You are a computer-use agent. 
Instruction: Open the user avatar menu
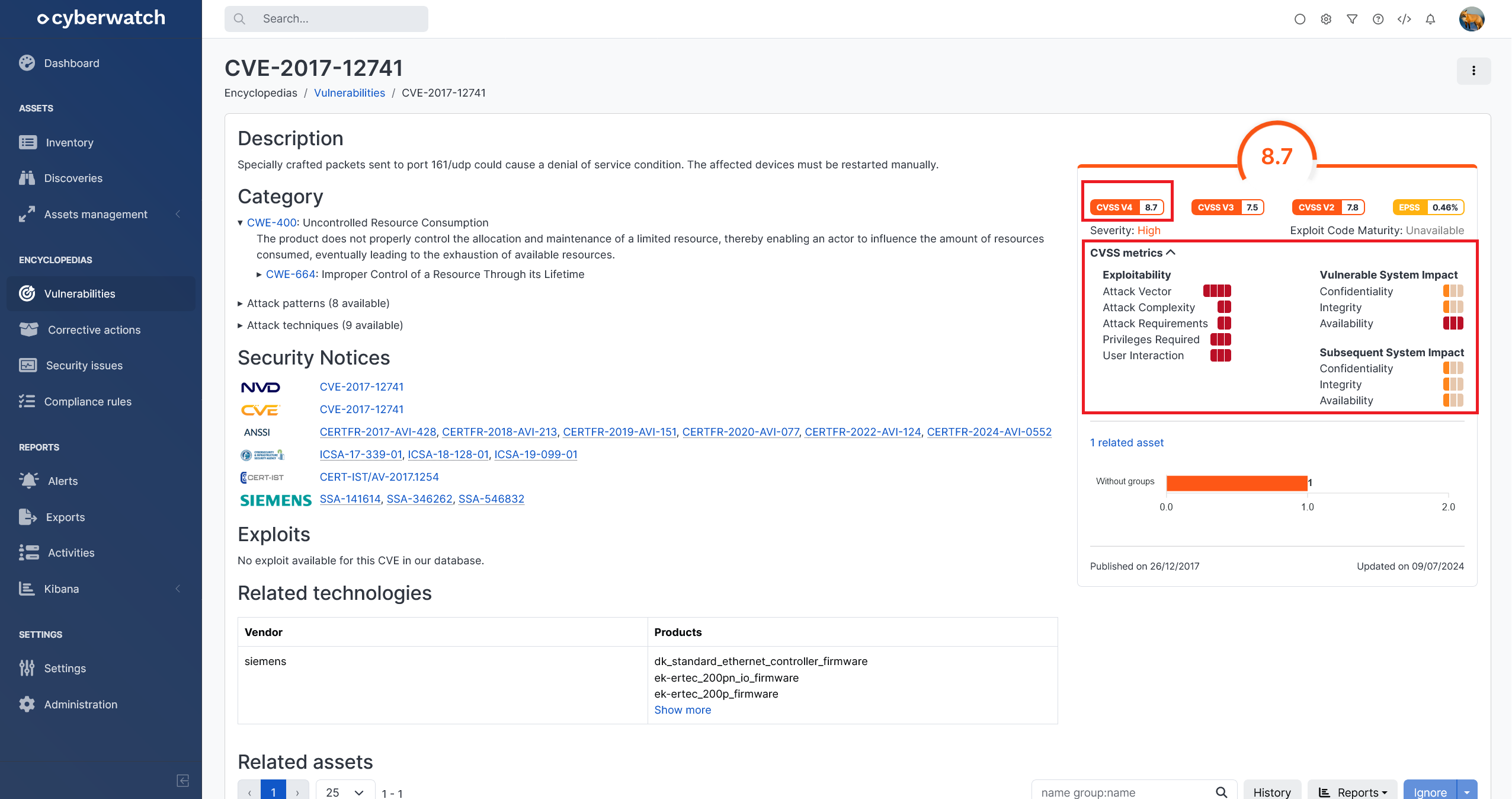[1472, 19]
